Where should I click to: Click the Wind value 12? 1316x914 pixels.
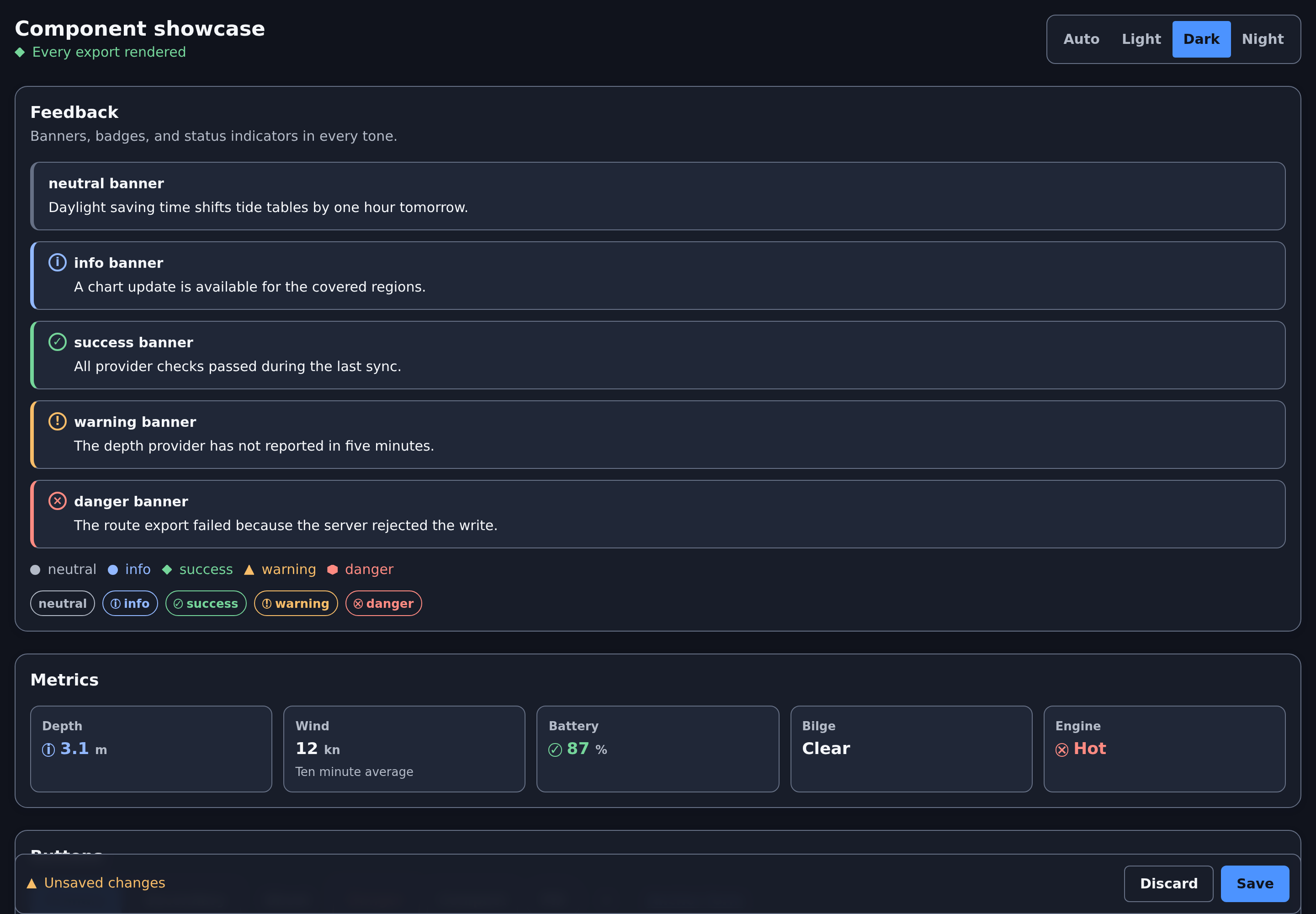point(306,749)
